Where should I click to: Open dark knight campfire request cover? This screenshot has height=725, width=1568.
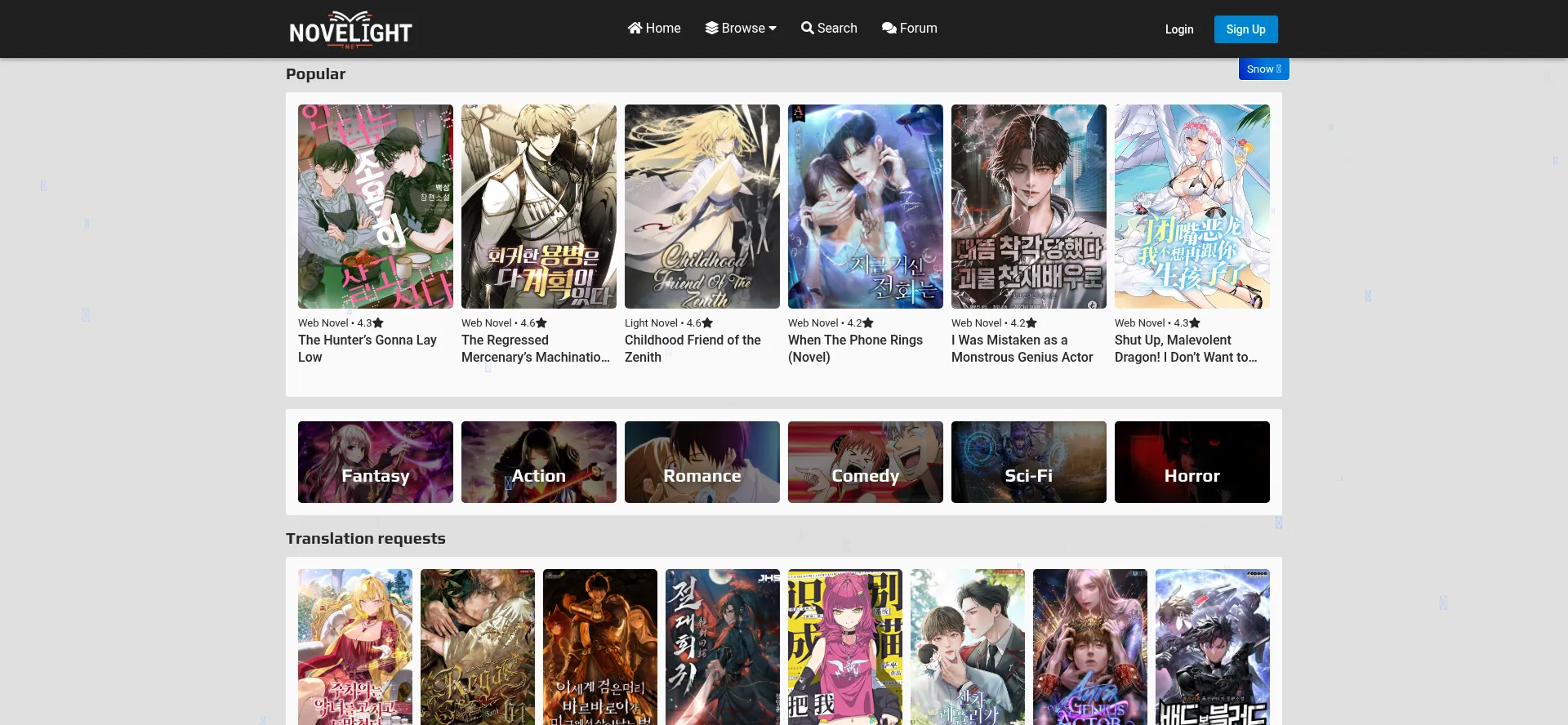pyautogui.click(x=600, y=647)
